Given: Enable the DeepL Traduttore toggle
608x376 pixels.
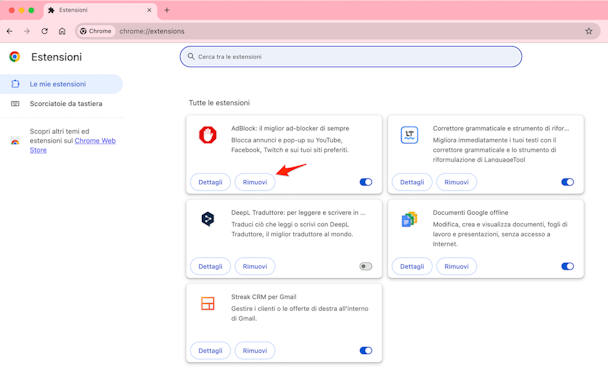Looking at the screenshot, I should coord(366,266).
